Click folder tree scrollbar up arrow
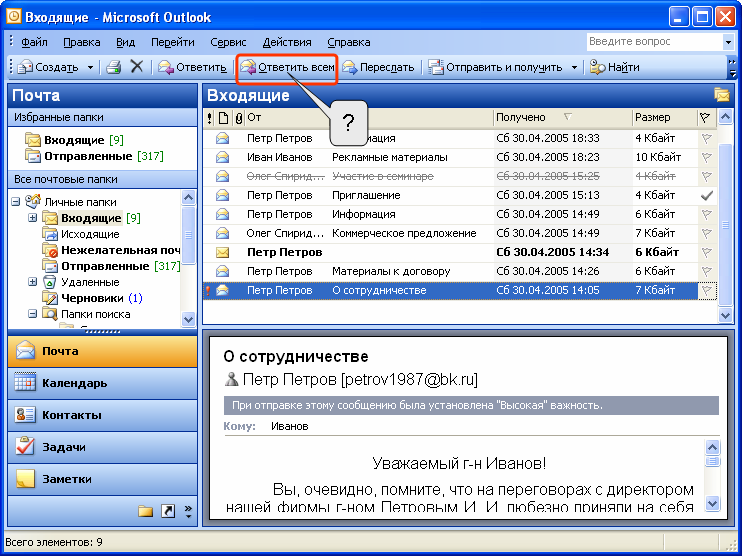742x556 pixels. 188,197
